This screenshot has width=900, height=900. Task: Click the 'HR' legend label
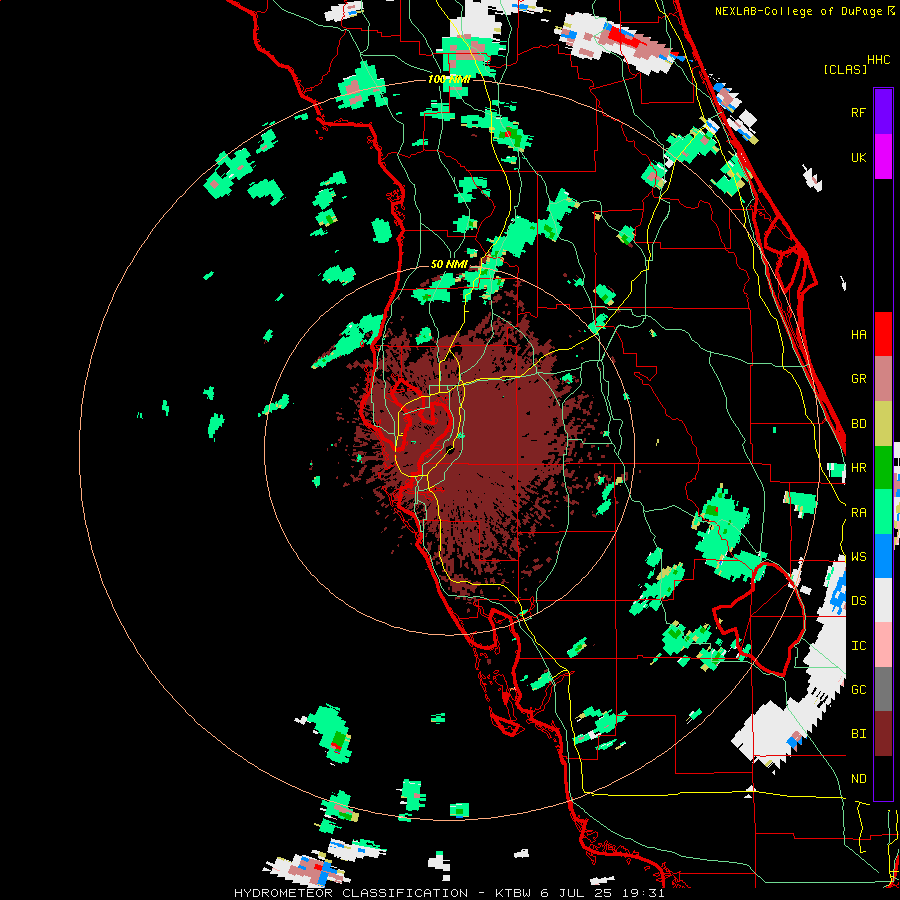pyautogui.click(x=858, y=468)
